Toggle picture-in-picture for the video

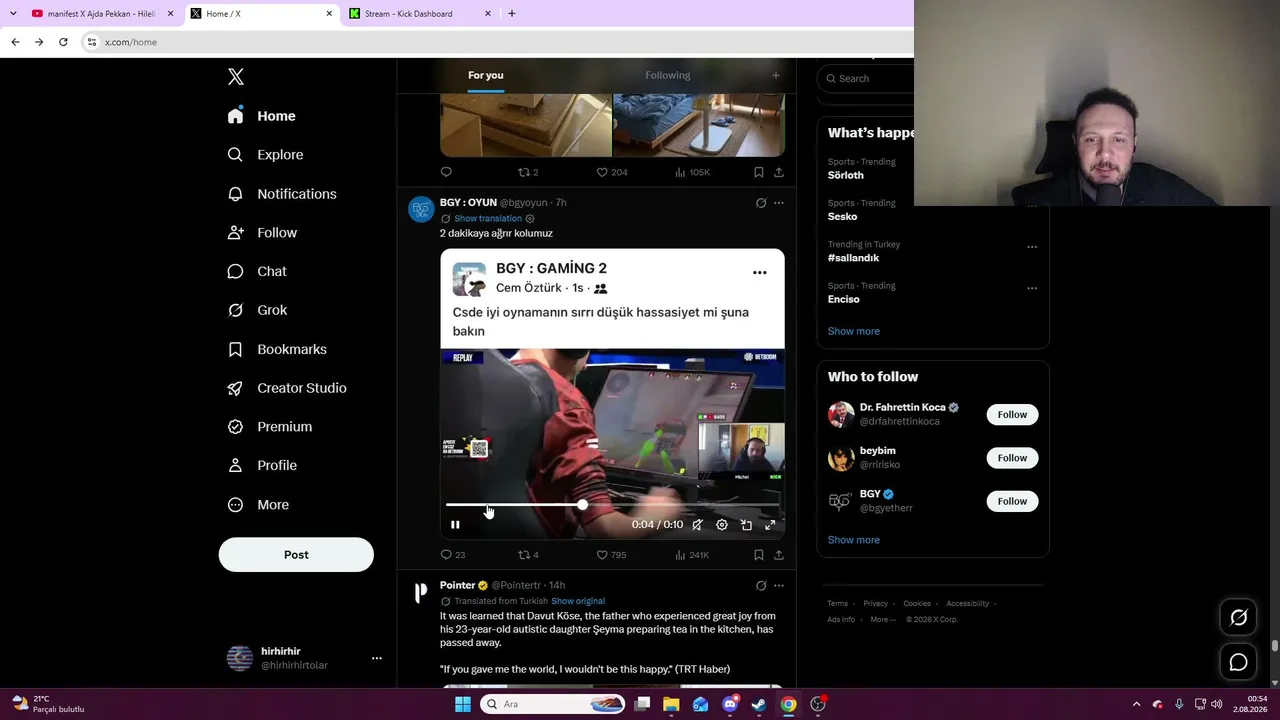pyautogui.click(x=746, y=525)
